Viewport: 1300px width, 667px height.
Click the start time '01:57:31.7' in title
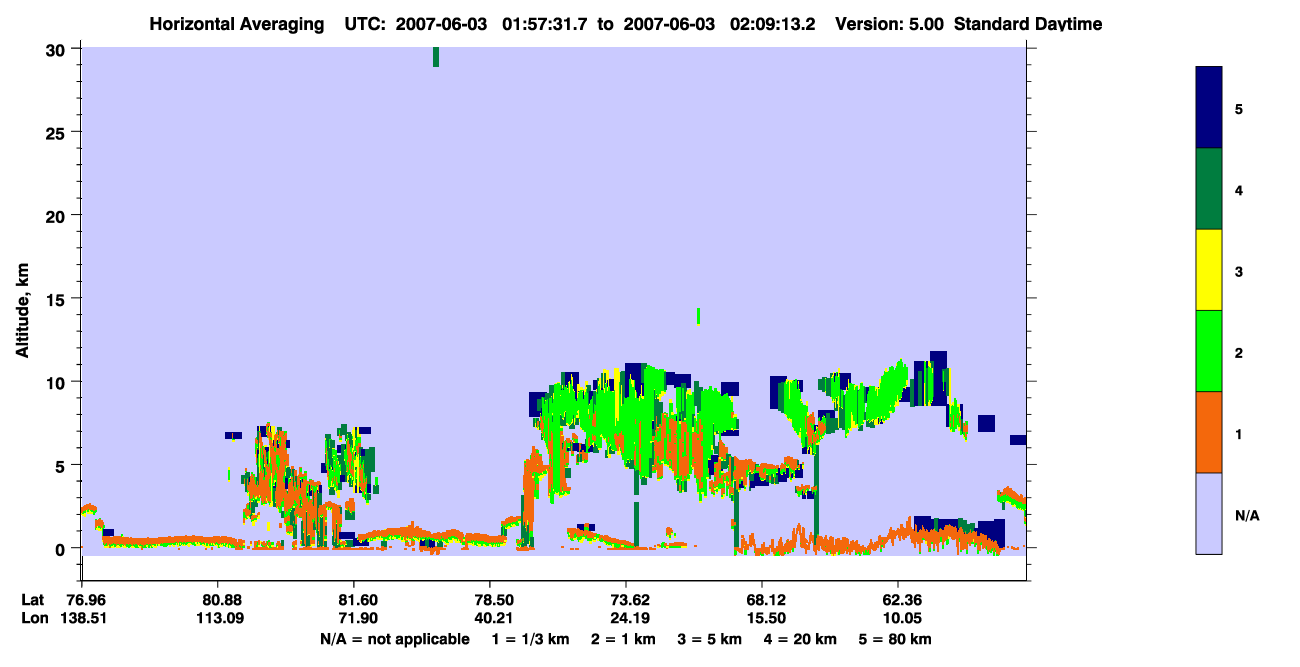coord(546,24)
